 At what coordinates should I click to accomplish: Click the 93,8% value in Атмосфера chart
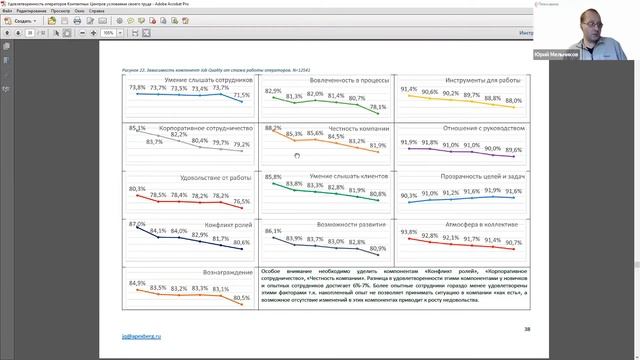tap(409, 232)
